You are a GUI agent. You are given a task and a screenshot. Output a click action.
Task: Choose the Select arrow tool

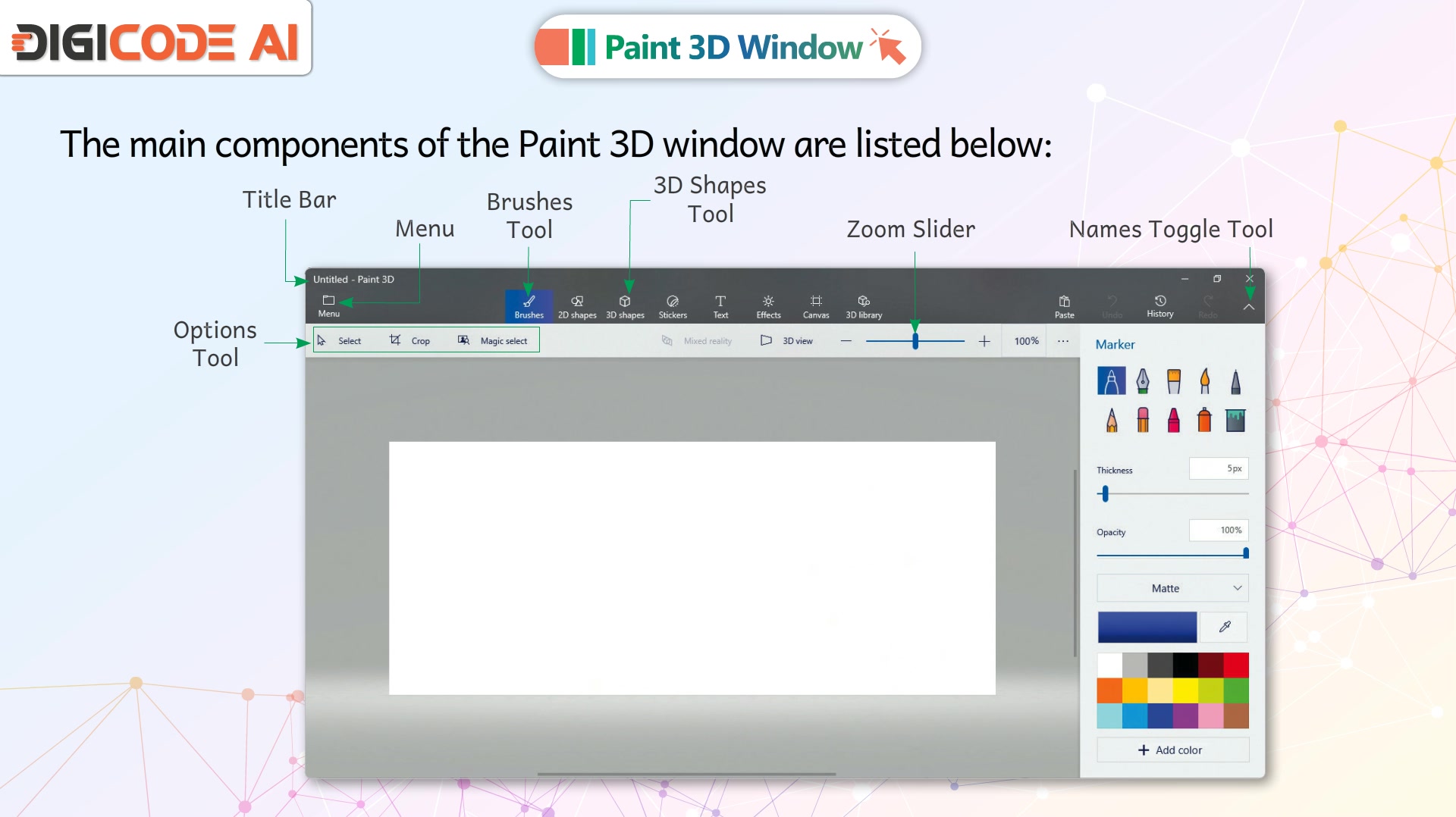(339, 340)
